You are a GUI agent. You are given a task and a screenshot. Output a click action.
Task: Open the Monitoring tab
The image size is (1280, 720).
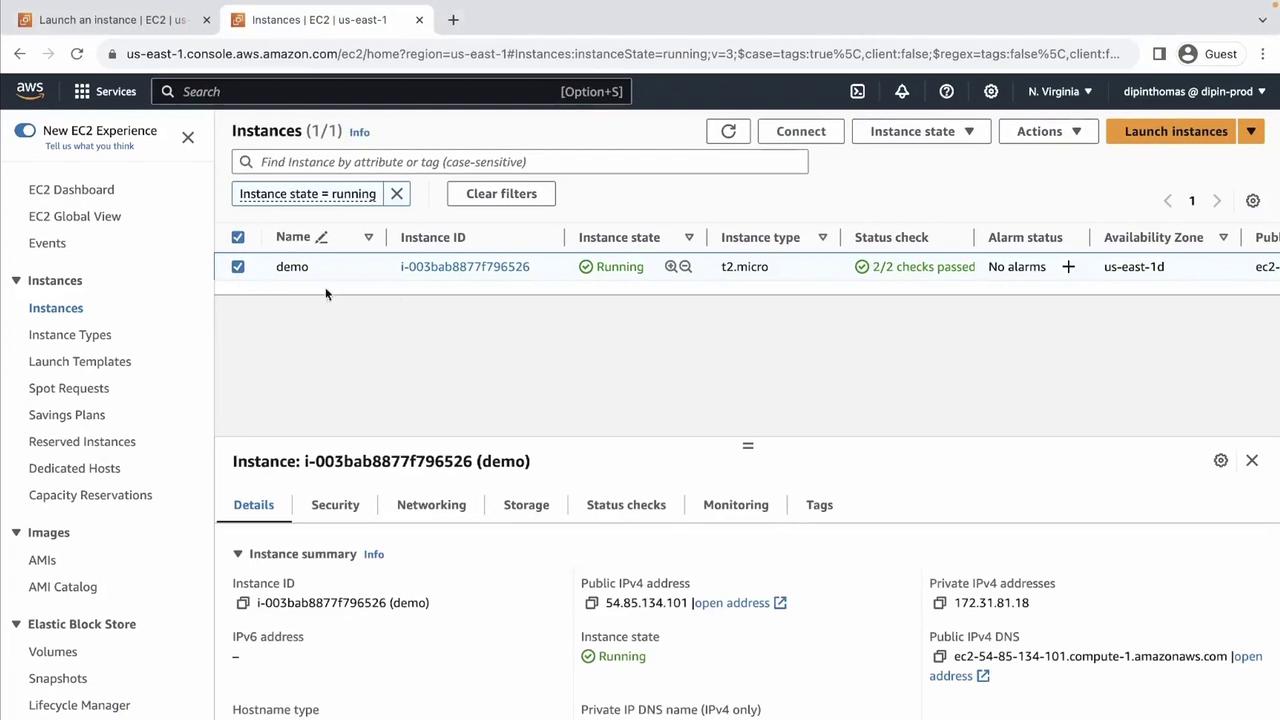click(x=736, y=505)
